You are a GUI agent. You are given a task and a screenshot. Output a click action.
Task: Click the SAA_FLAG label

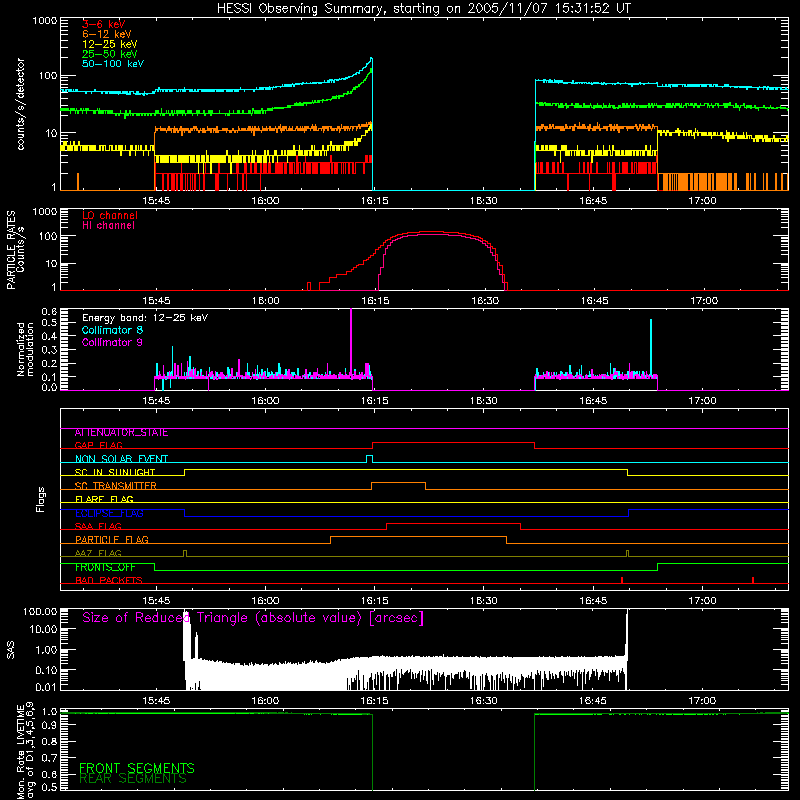tap(98, 526)
